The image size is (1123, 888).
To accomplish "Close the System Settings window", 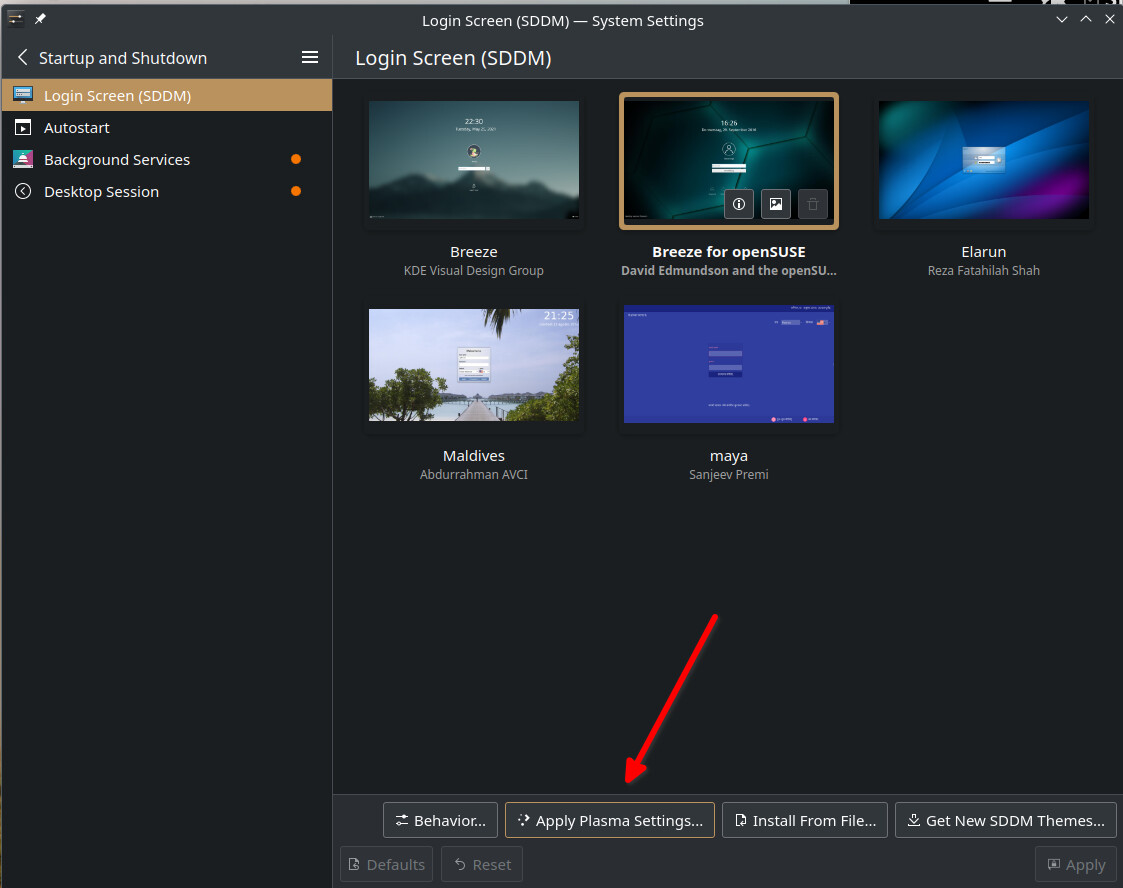I will point(1109,19).
